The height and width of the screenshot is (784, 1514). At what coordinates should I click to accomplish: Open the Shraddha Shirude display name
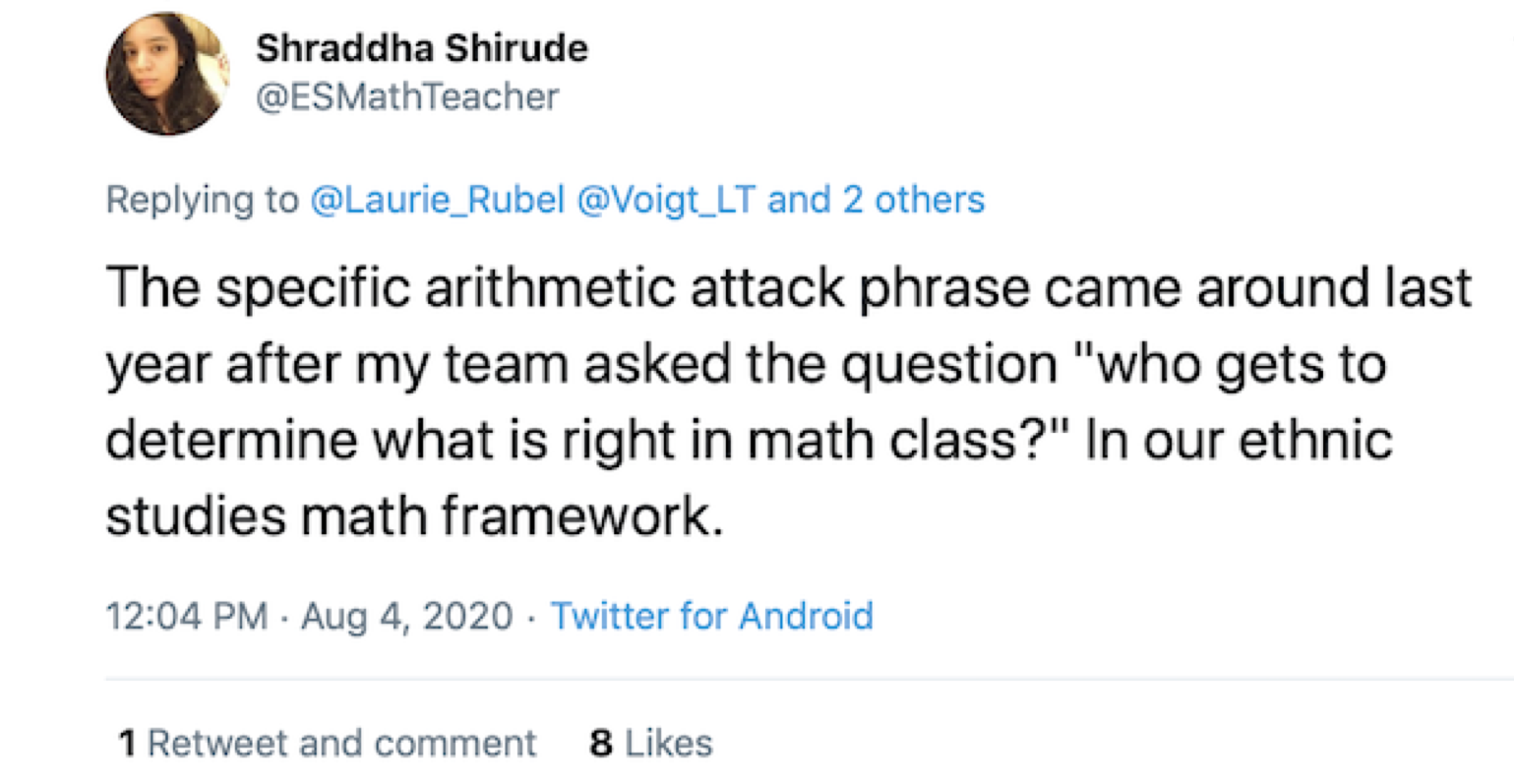coord(421,48)
